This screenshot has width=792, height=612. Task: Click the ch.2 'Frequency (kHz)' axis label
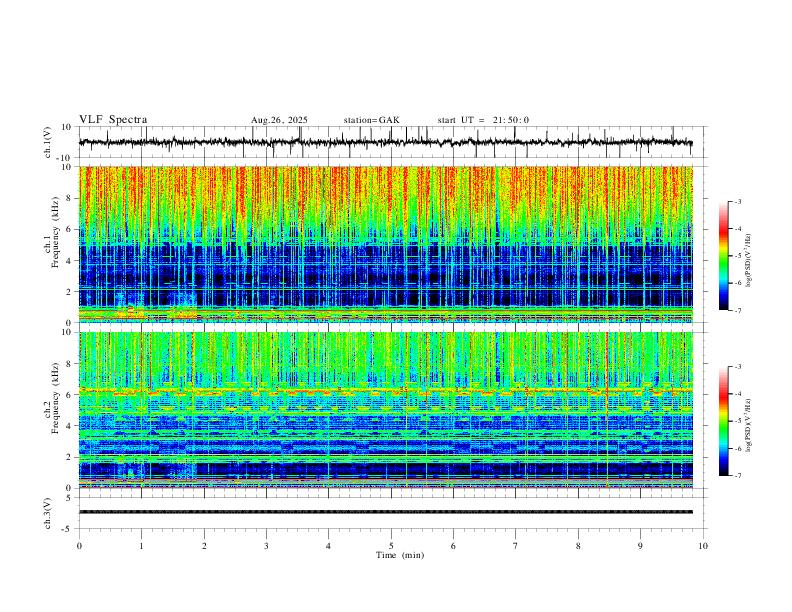pyautogui.click(x=55, y=398)
